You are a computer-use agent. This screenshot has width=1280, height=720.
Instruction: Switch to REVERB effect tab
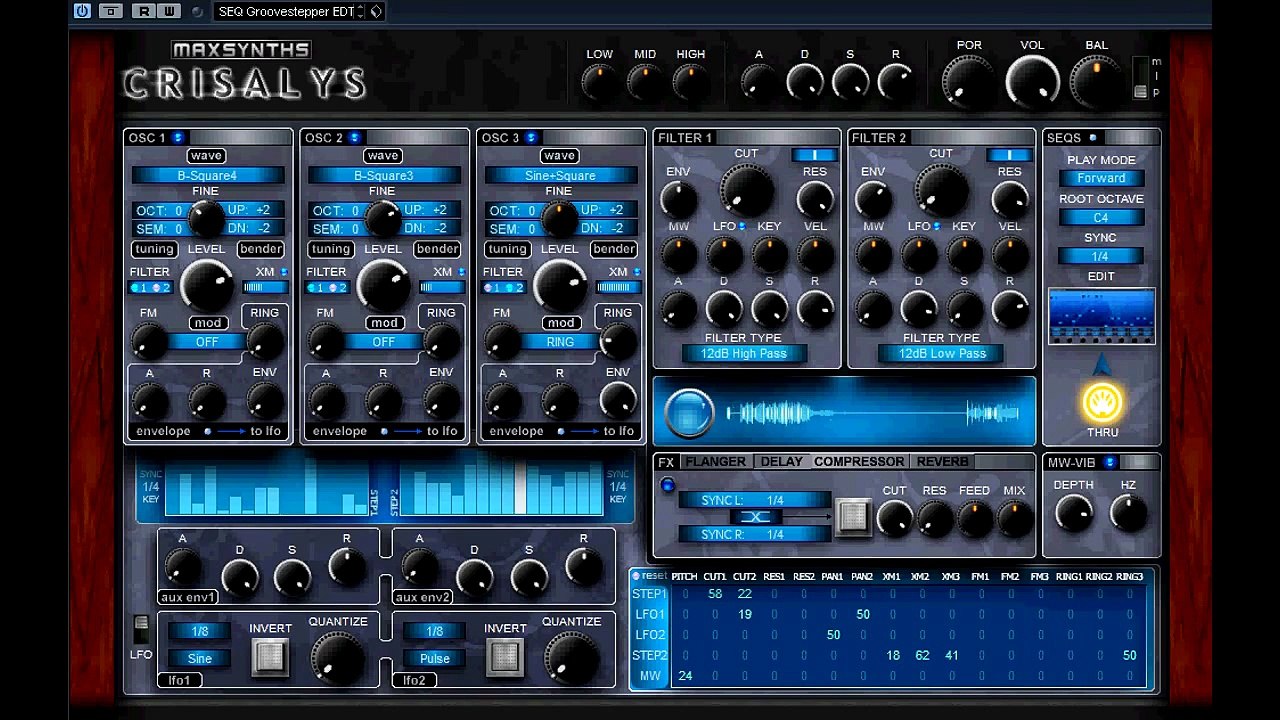pos(942,462)
